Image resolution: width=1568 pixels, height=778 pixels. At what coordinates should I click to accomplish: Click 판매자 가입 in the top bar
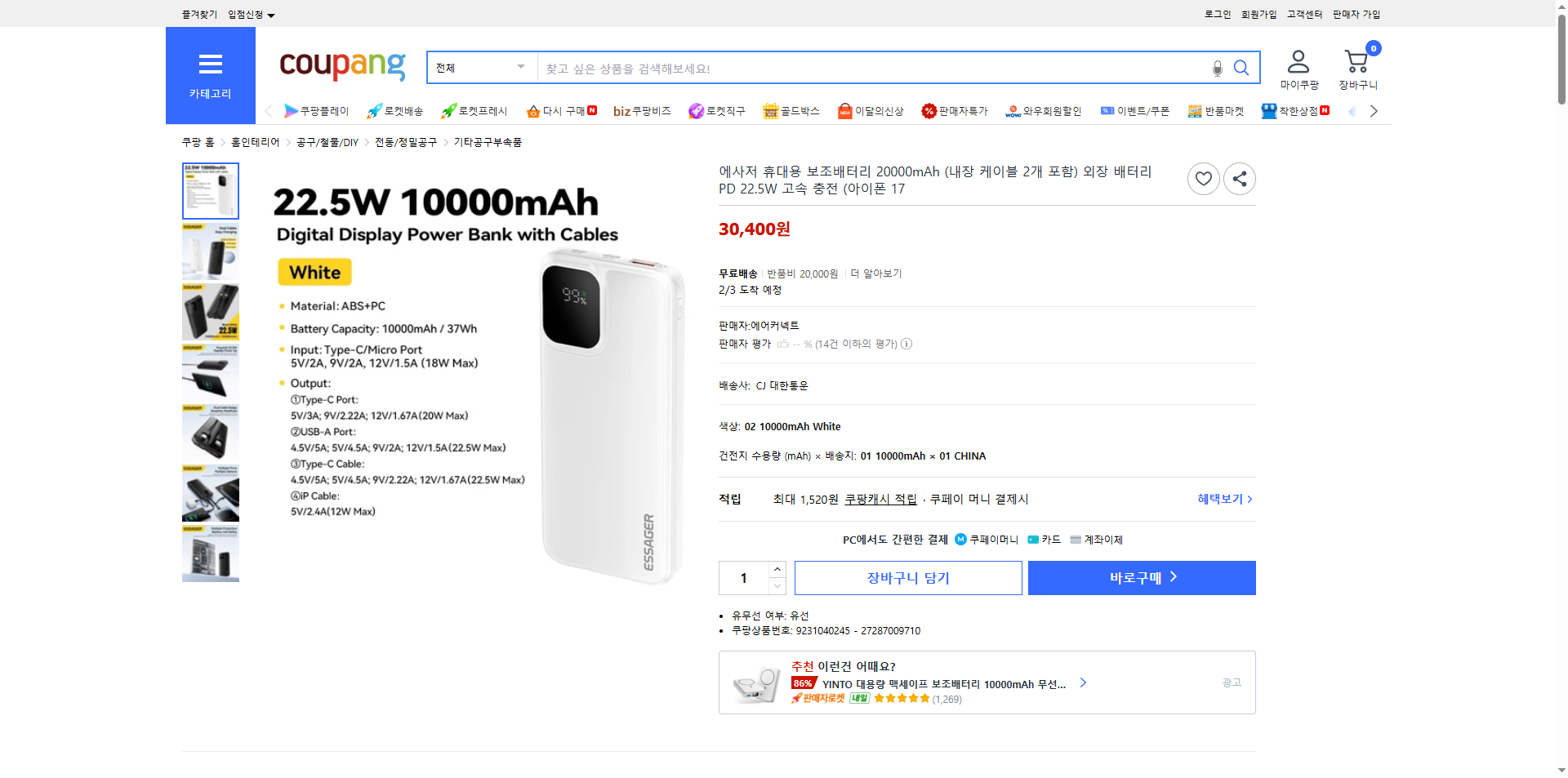click(x=1356, y=14)
